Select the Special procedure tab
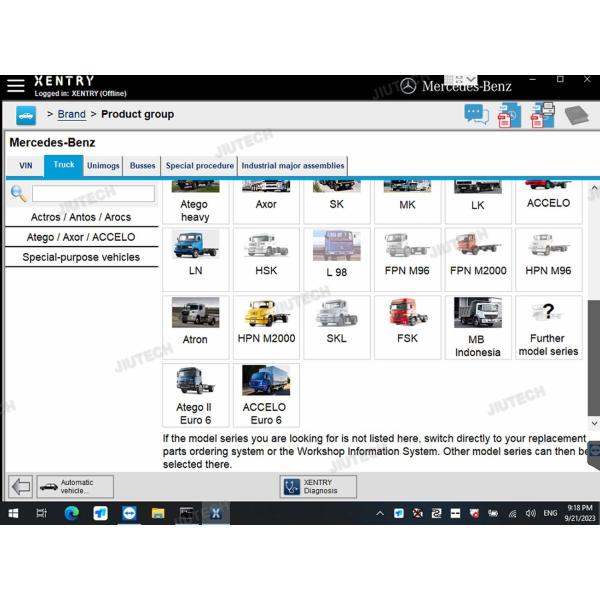600x600 pixels. point(200,166)
